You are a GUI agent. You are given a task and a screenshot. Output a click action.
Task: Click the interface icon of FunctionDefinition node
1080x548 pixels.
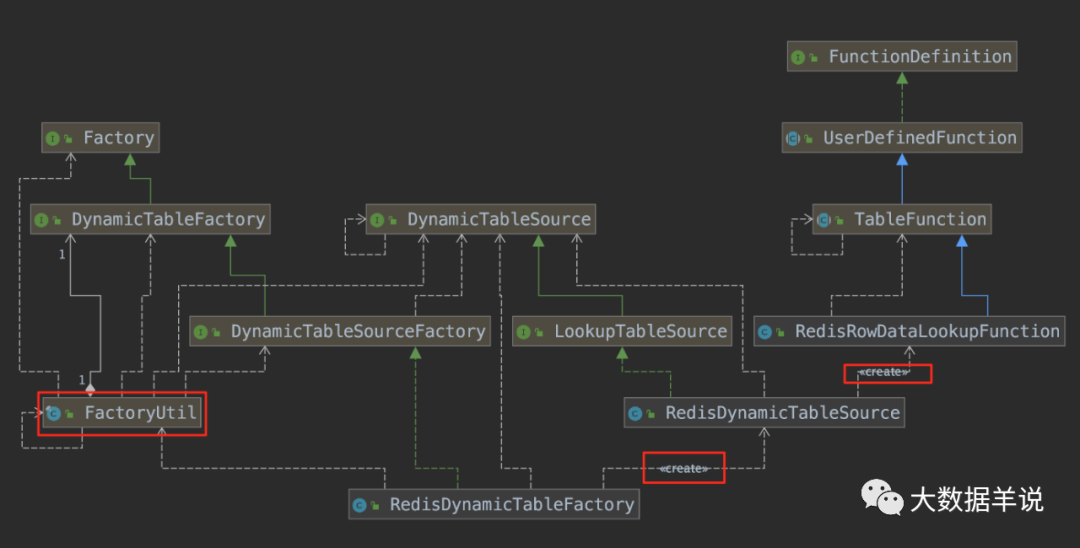coord(798,57)
